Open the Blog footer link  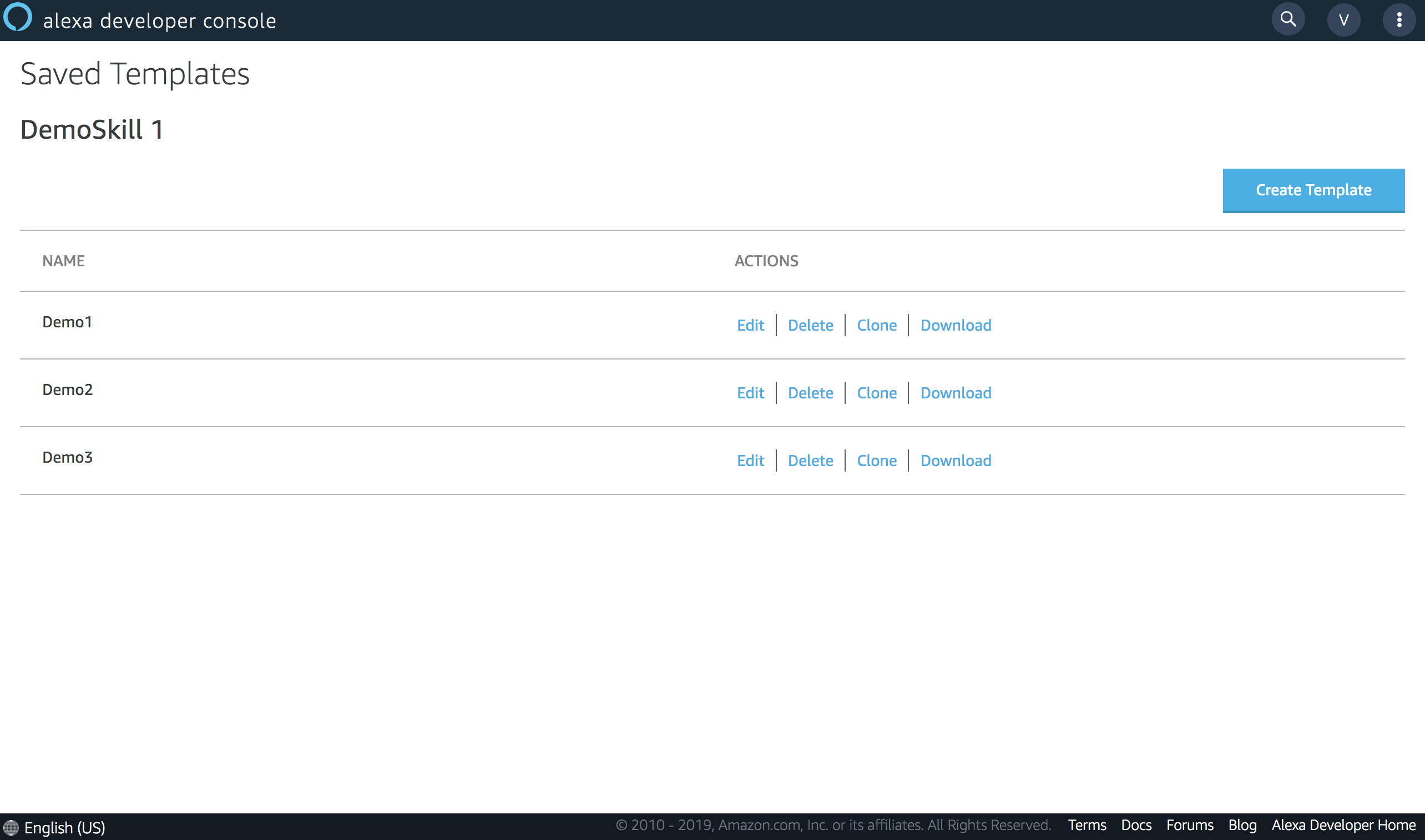[x=1241, y=825]
